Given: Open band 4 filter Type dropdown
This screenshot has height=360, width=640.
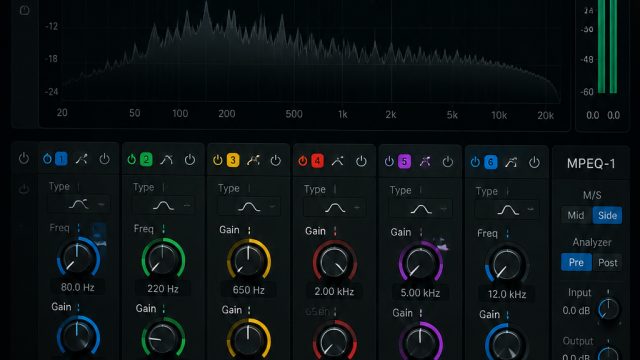Looking at the screenshot, I should 335,208.
